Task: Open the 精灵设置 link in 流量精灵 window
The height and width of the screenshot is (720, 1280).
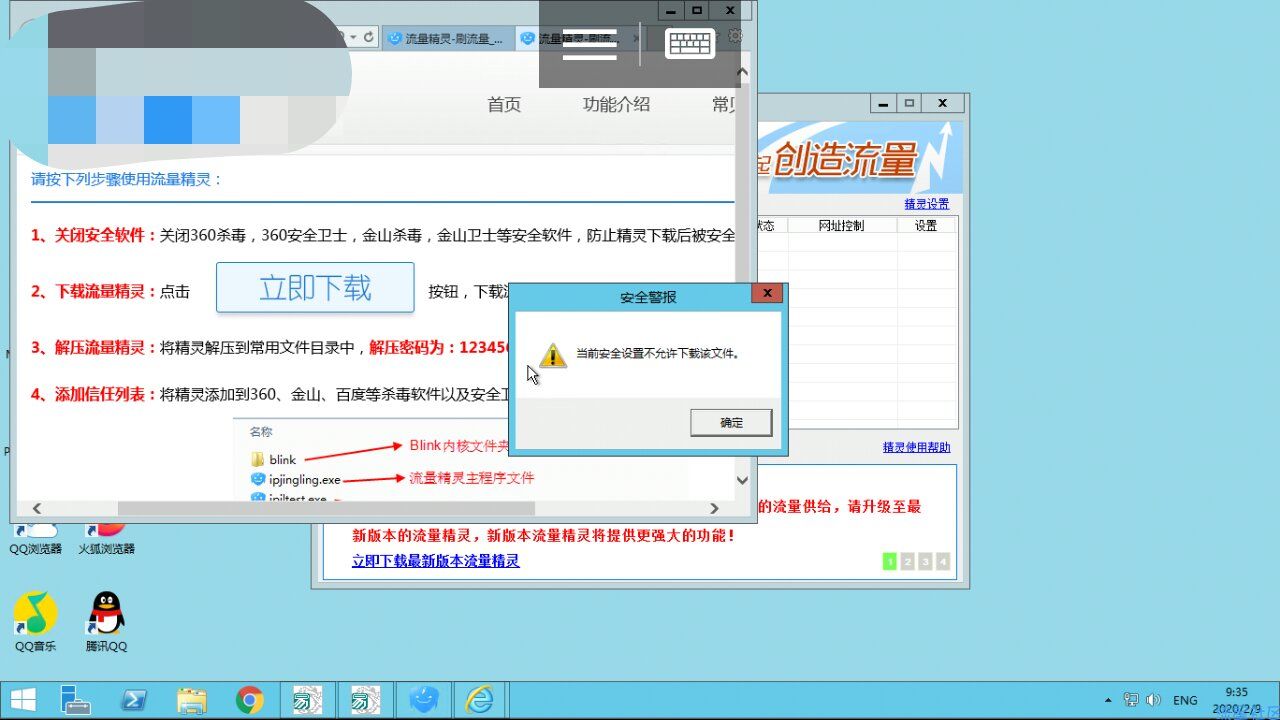Action: point(927,204)
